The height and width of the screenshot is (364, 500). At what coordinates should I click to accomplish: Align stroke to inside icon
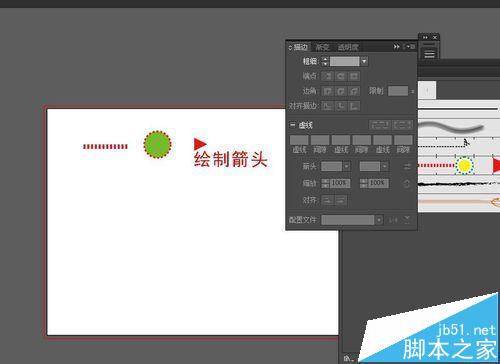coord(341,106)
